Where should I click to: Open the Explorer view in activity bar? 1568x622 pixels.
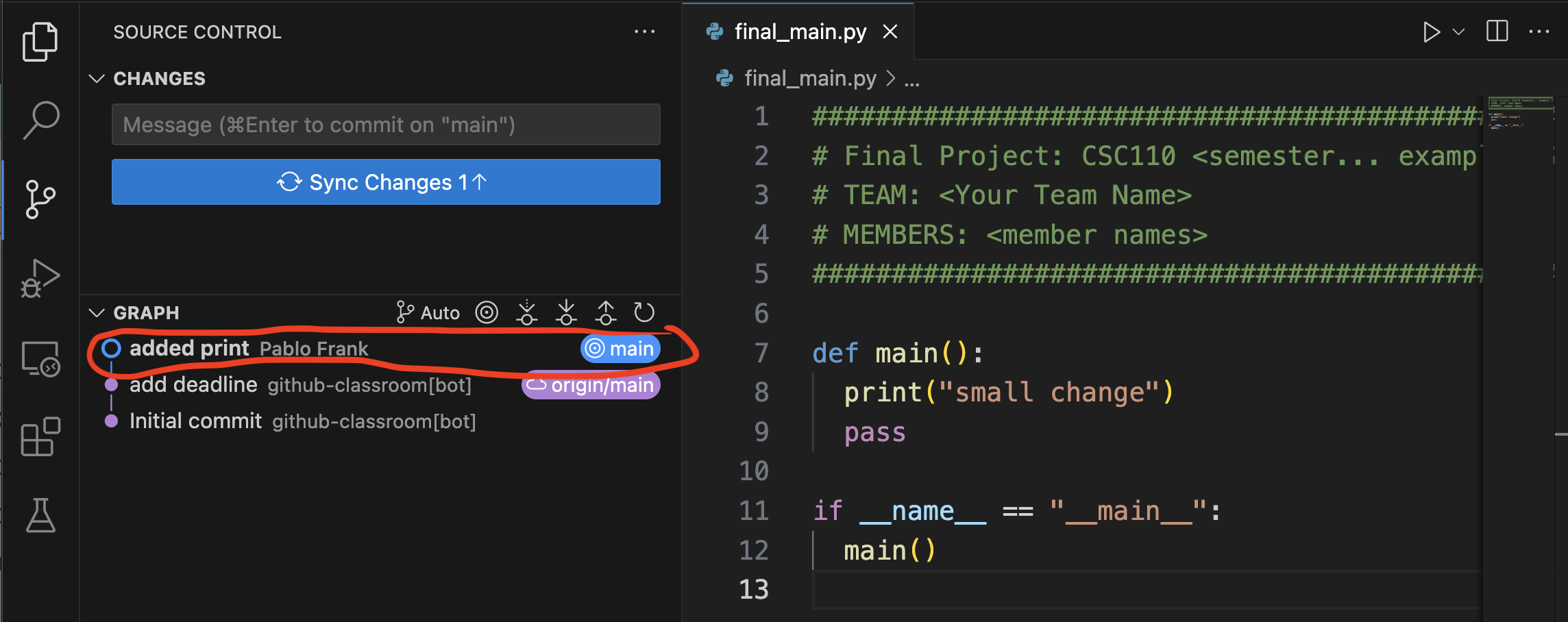coord(40,41)
